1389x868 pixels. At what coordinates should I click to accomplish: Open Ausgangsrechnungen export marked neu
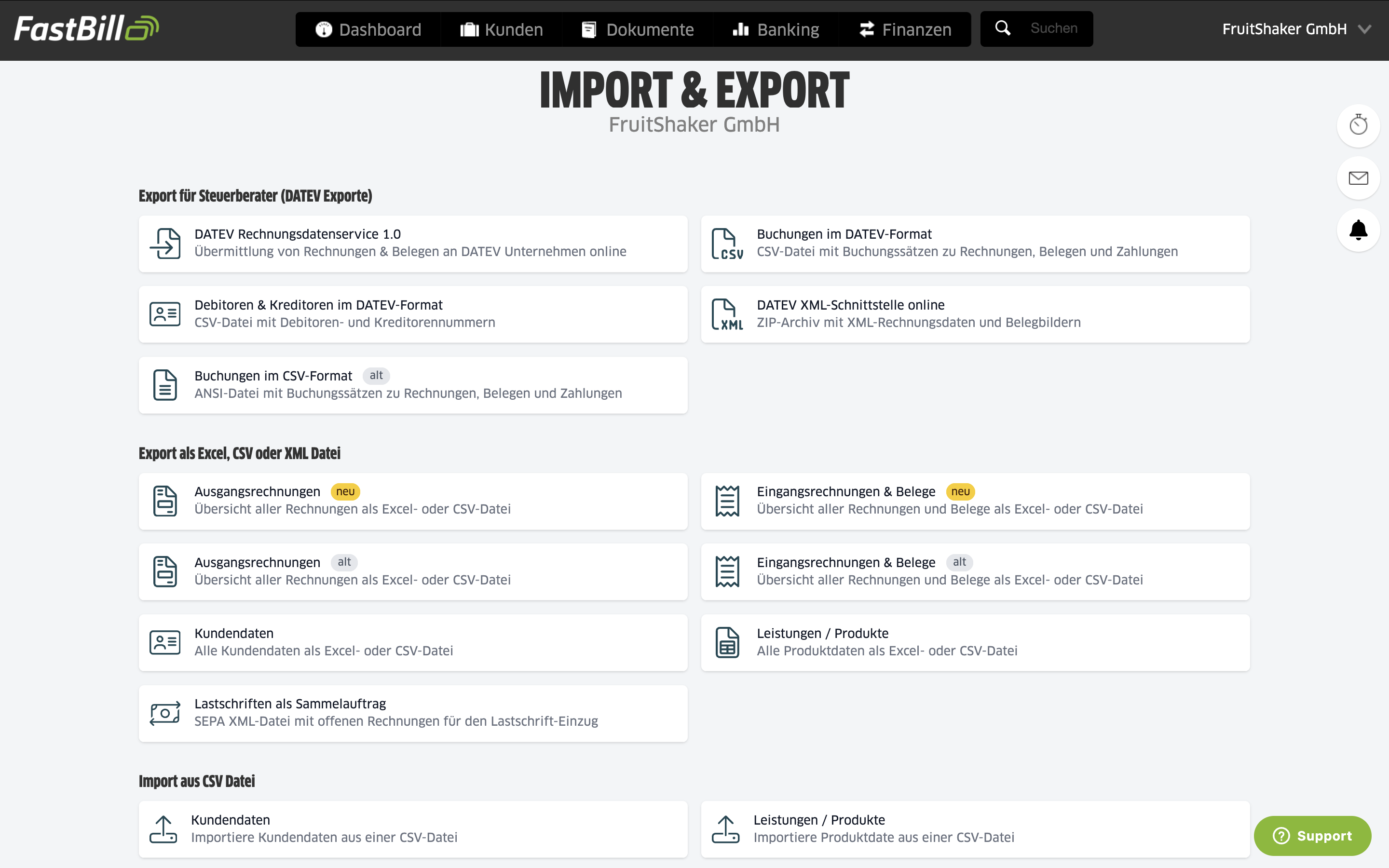click(413, 501)
